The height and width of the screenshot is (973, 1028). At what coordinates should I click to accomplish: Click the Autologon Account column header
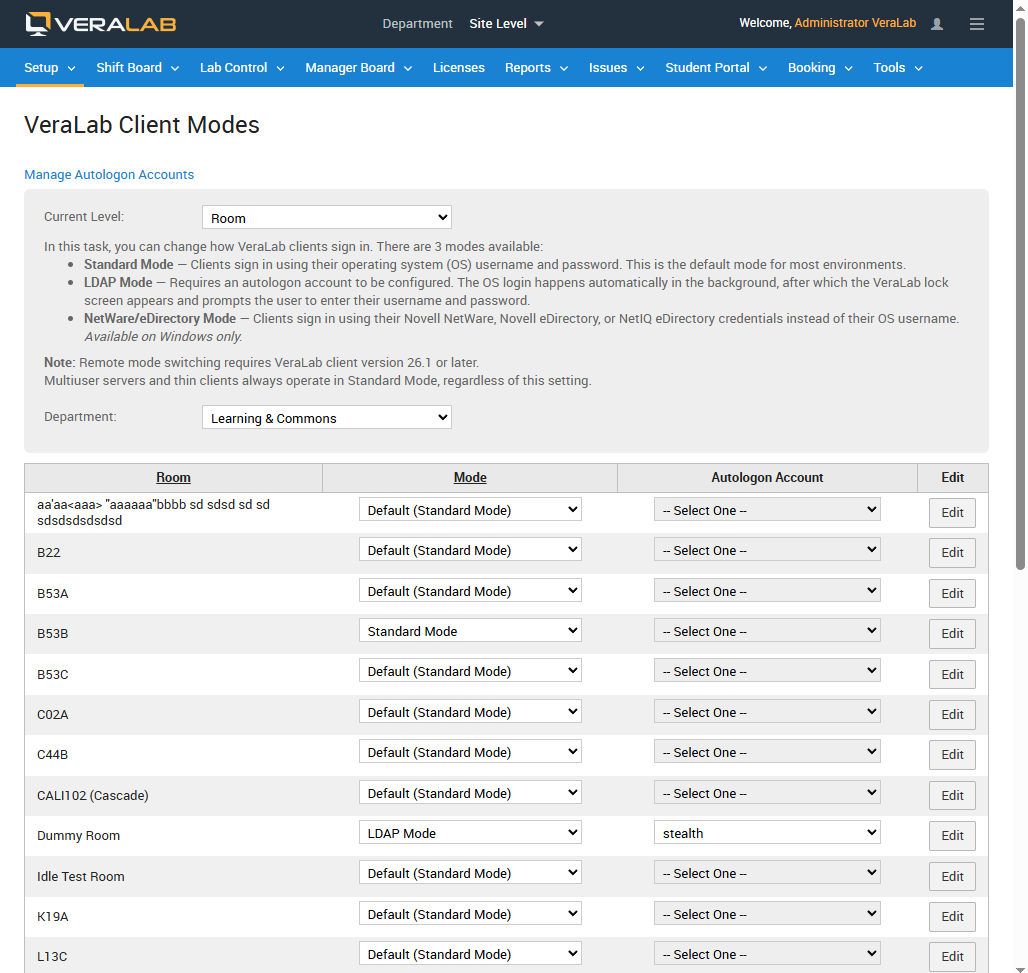pos(767,477)
